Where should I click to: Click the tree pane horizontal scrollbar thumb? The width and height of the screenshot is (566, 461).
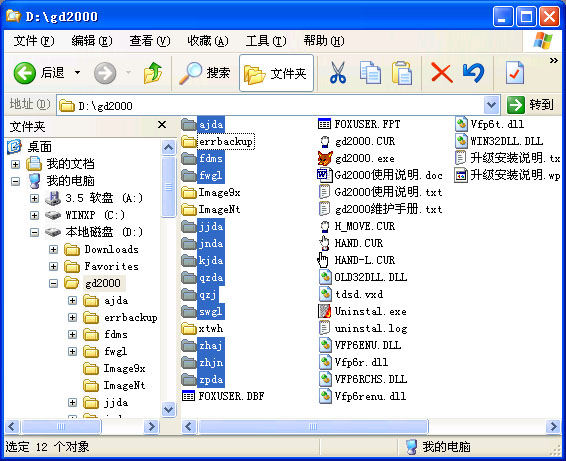(61, 426)
